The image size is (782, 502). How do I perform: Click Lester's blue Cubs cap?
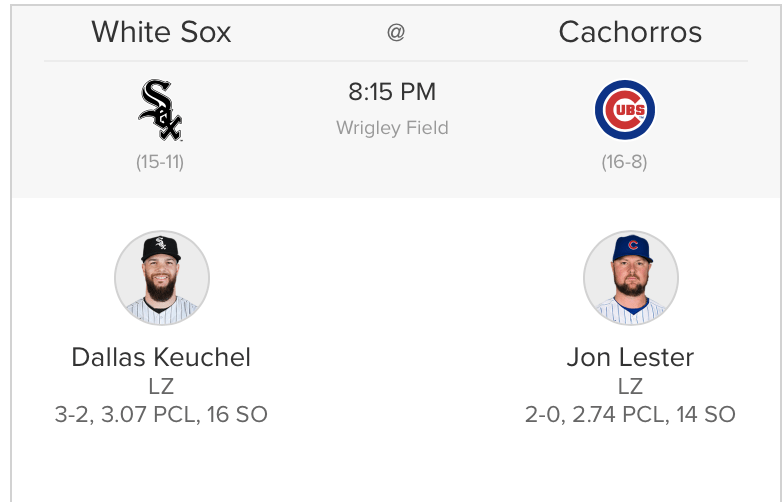click(631, 246)
